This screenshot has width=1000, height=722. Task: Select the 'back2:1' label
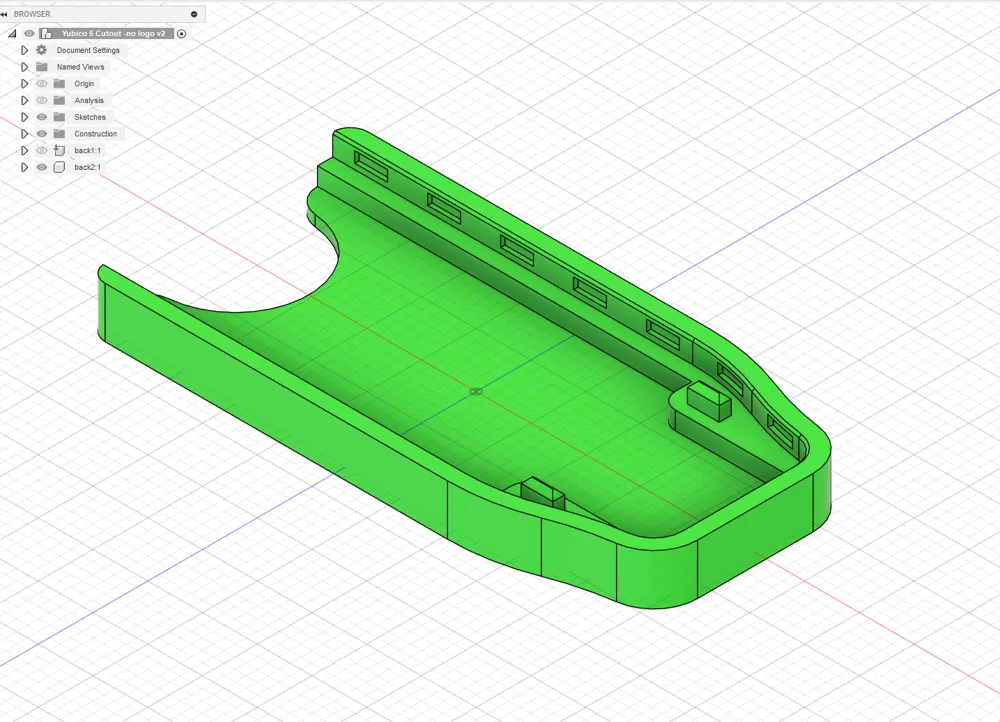(87, 167)
